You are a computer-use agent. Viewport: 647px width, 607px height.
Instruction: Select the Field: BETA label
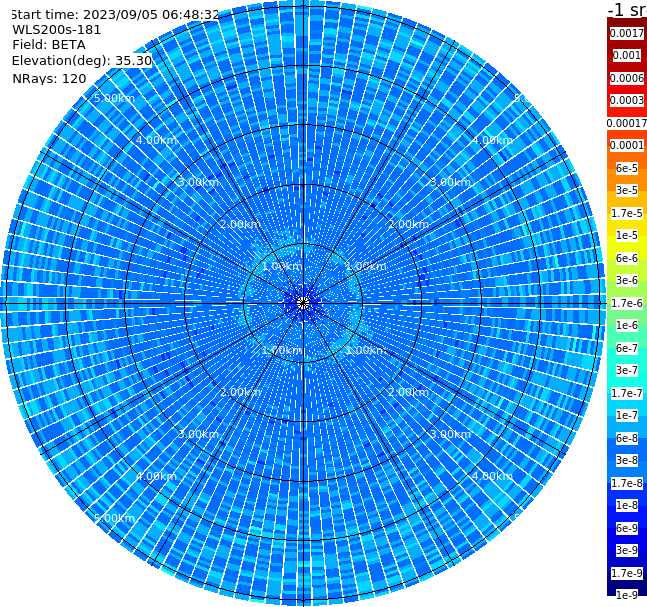[x=49, y=45]
